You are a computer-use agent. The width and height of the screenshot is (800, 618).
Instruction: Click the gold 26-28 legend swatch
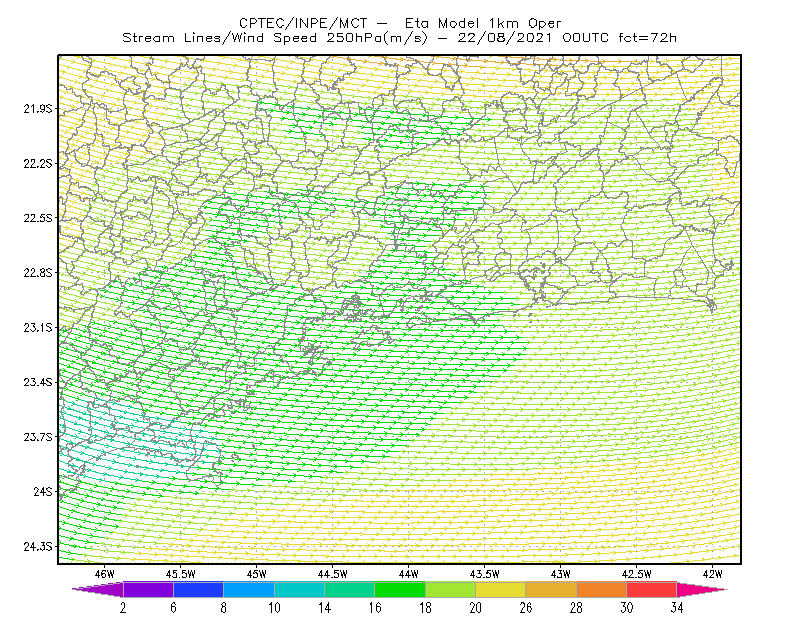(551, 589)
